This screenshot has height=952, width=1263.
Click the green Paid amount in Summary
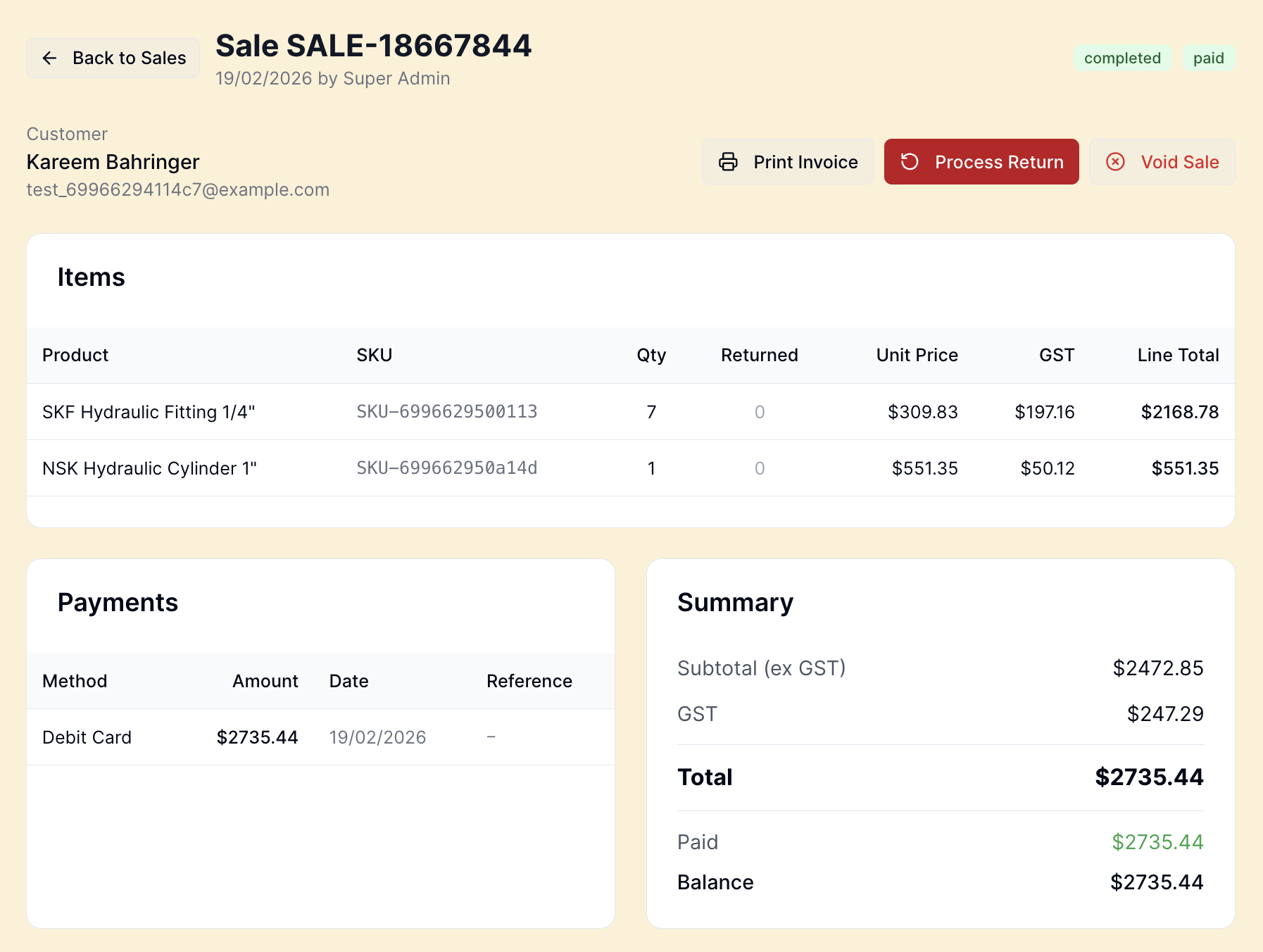[1157, 842]
